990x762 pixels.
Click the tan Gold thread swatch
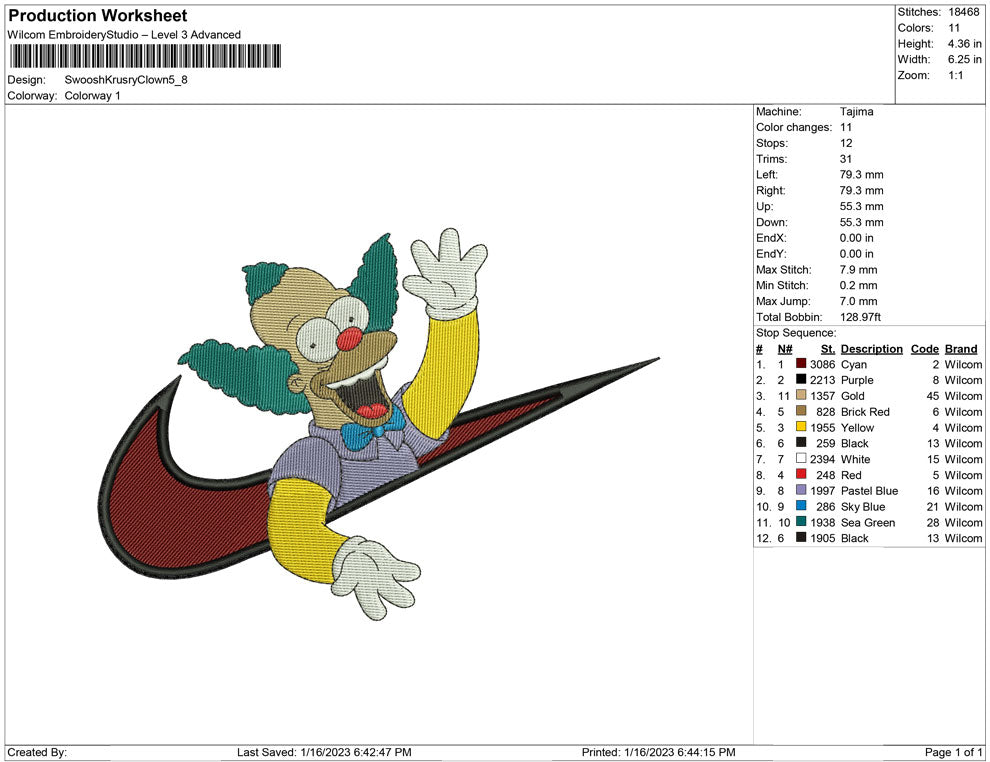(x=801, y=395)
